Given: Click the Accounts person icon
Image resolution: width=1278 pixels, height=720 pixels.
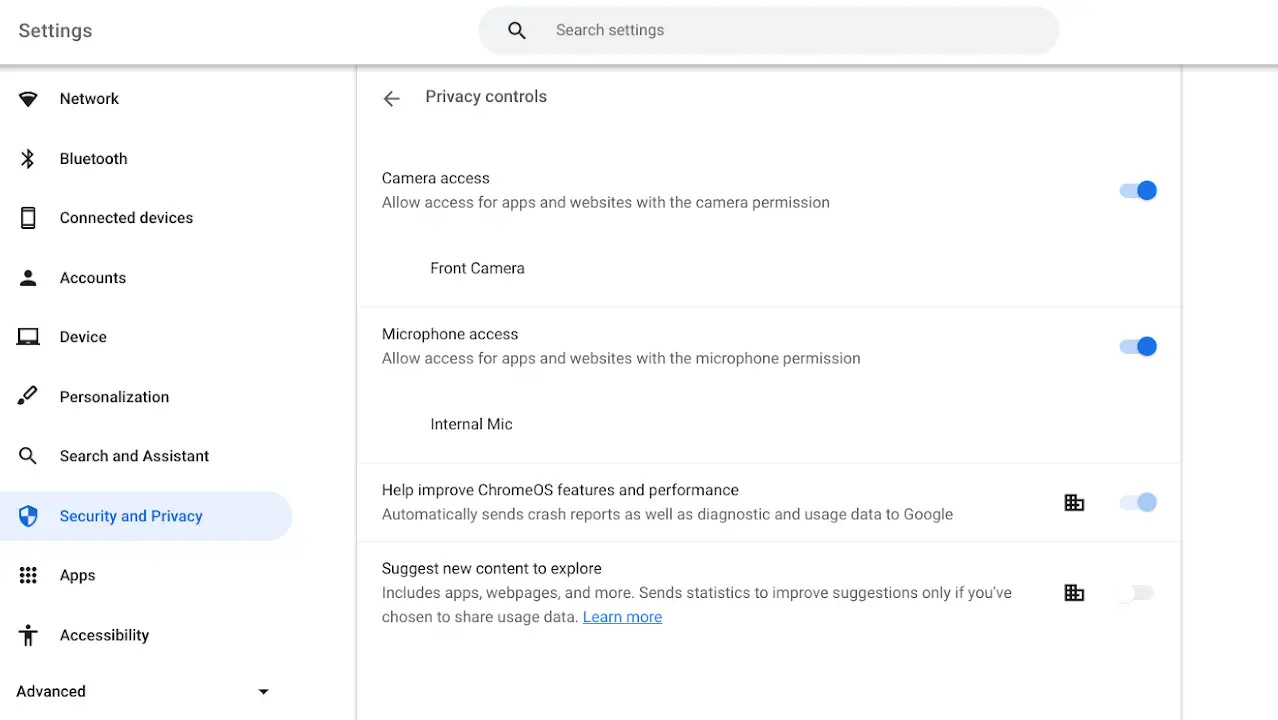Looking at the screenshot, I should click(x=28, y=278).
